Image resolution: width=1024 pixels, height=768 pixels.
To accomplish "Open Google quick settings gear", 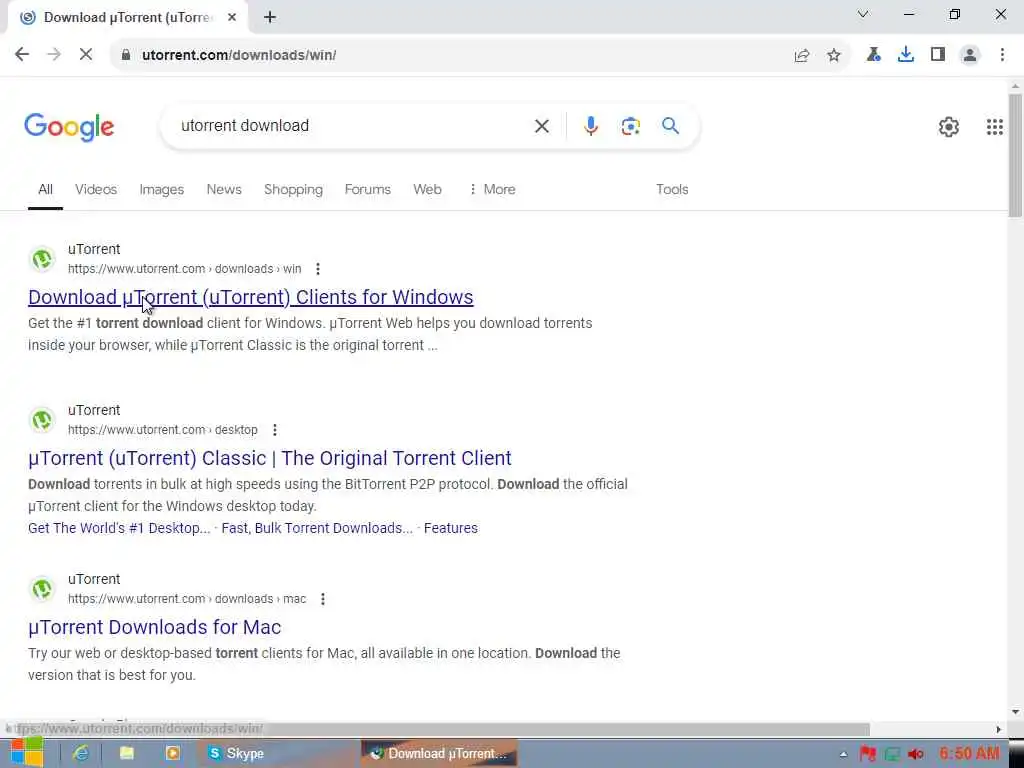I will (948, 127).
